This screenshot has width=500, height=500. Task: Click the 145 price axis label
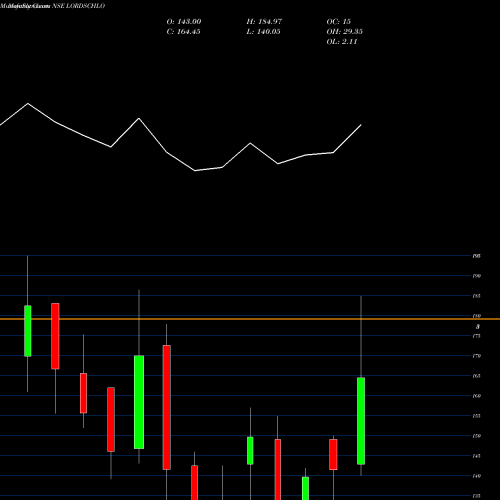pos(477,456)
